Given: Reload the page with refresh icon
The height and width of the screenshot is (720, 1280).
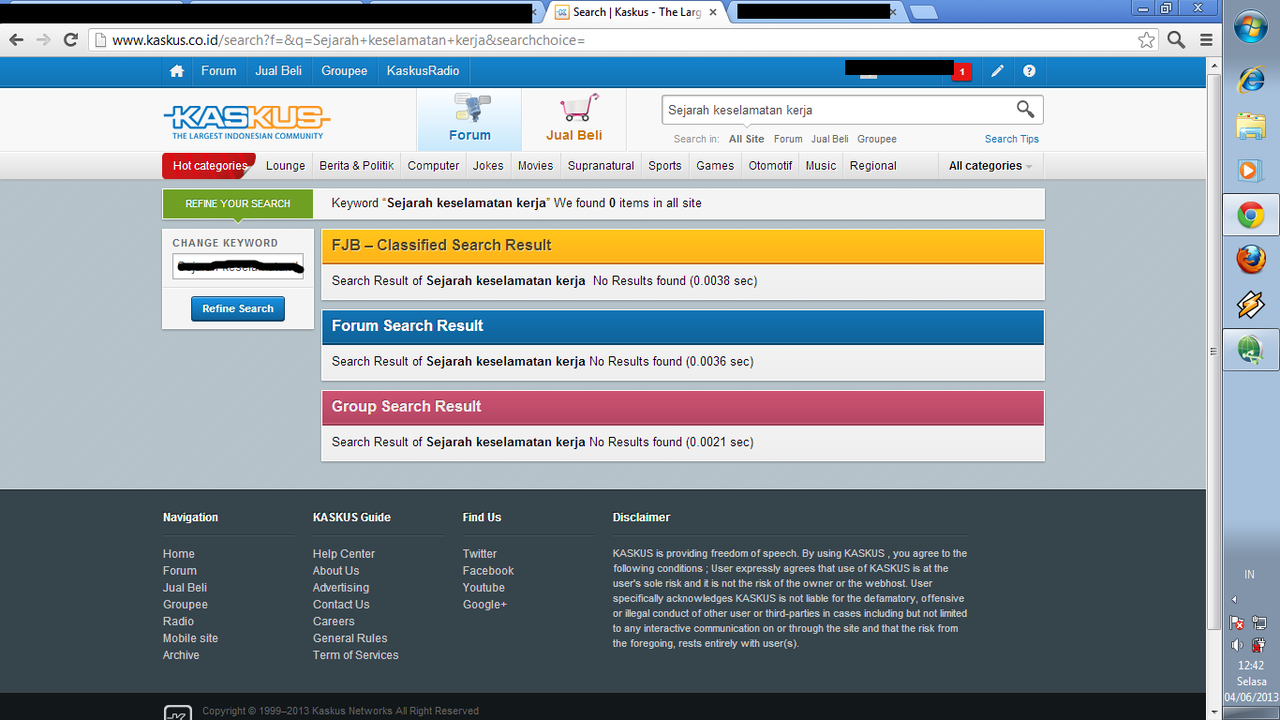Looking at the screenshot, I should point(70,40).
